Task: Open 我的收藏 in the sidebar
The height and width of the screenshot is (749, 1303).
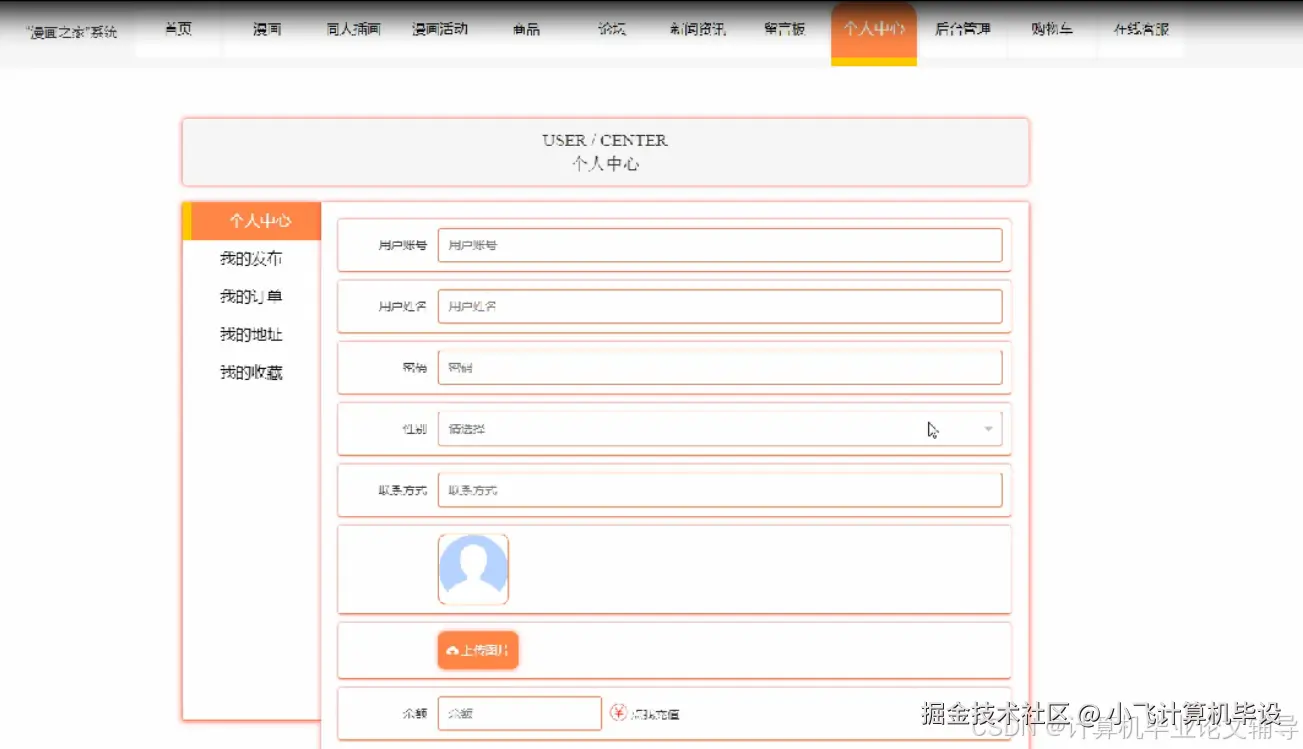Action: point(251,372)
